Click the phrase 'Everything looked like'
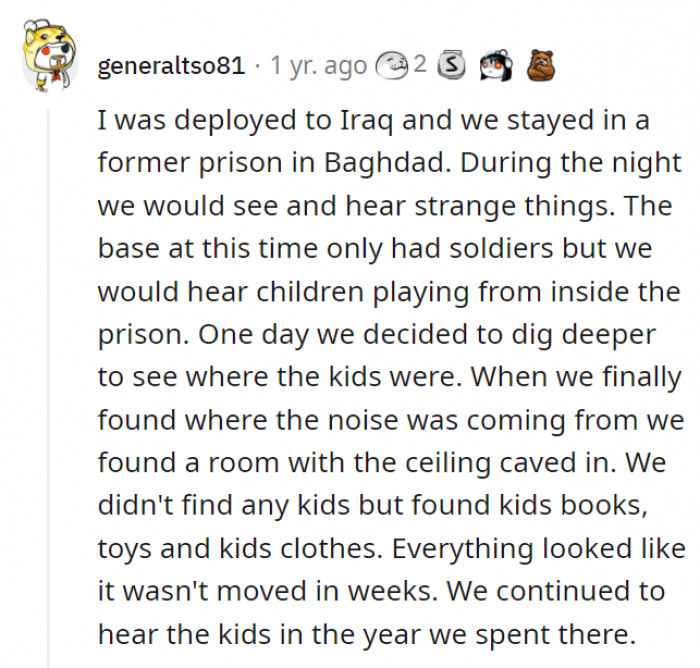This screenshot has height=668, width=700. coord(538,549)
